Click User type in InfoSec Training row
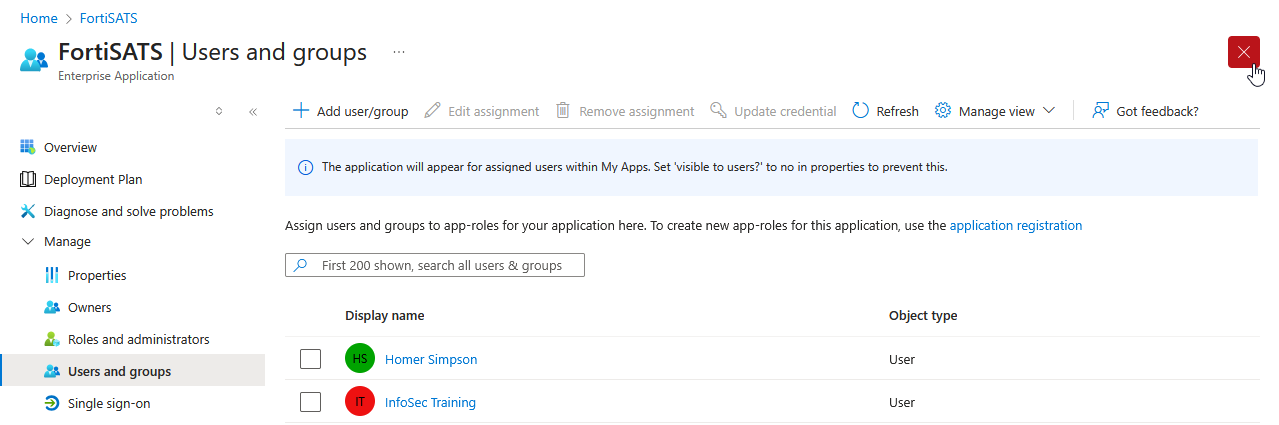 (x=902, y=402)
